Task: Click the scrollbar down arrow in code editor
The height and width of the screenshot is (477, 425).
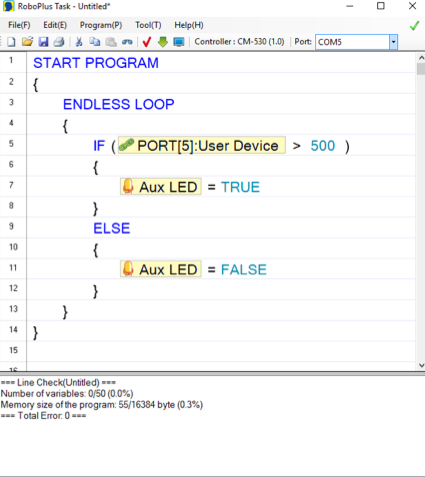Action: 421,365
